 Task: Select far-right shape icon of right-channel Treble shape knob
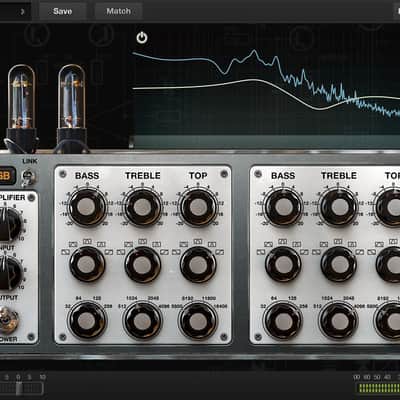pos(360,252)
